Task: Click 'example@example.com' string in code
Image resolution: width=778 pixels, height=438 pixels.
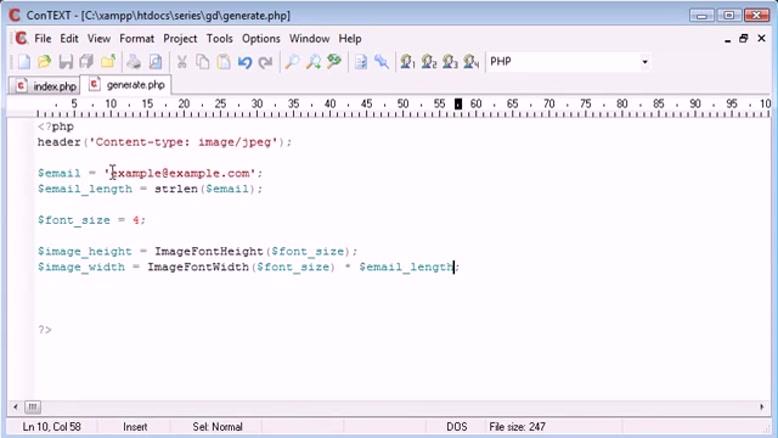Action: pos(180,174)
